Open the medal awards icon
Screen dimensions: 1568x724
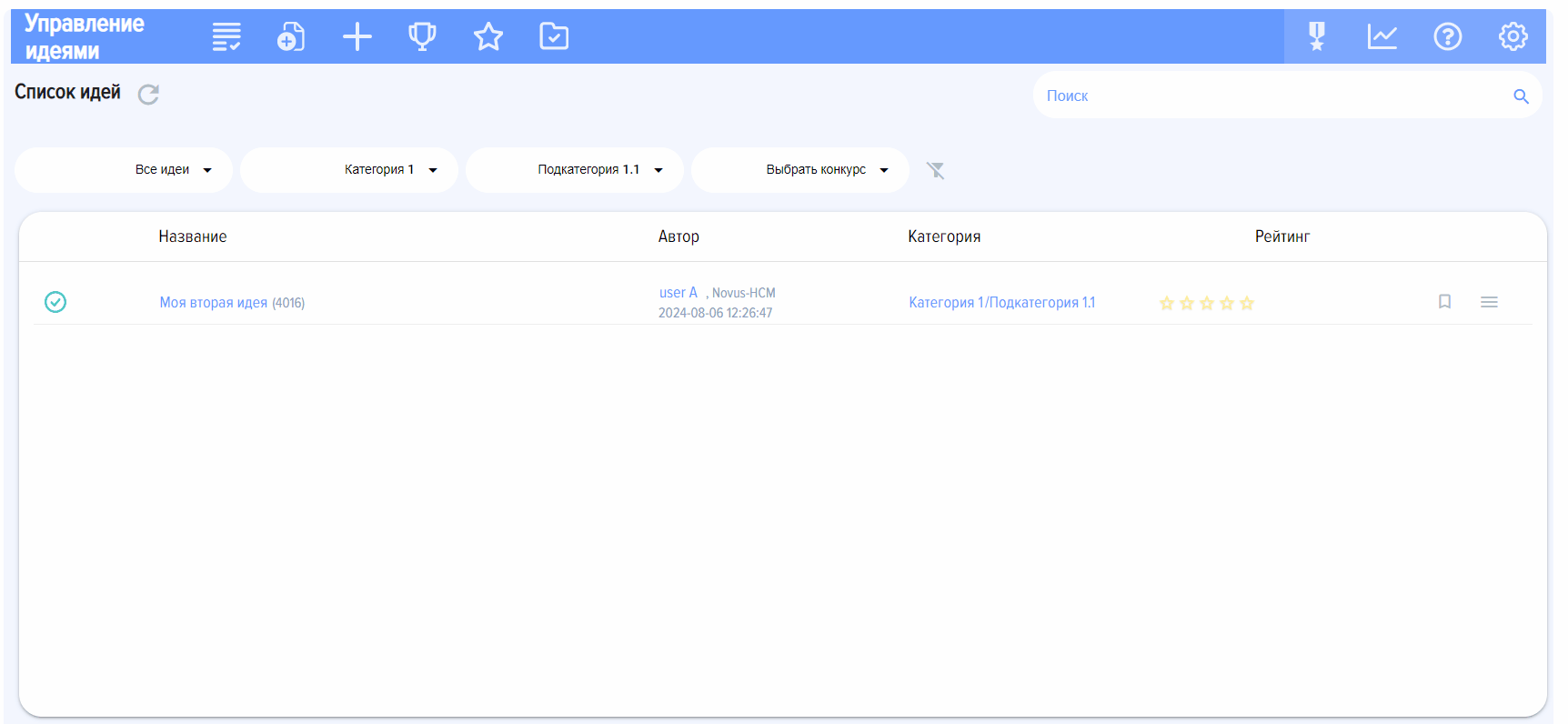[1316, 37]
